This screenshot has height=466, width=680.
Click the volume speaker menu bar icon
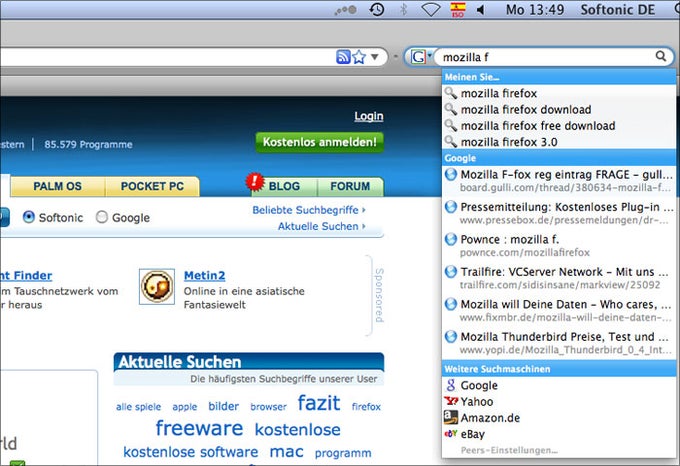click(x=480, y=10)
